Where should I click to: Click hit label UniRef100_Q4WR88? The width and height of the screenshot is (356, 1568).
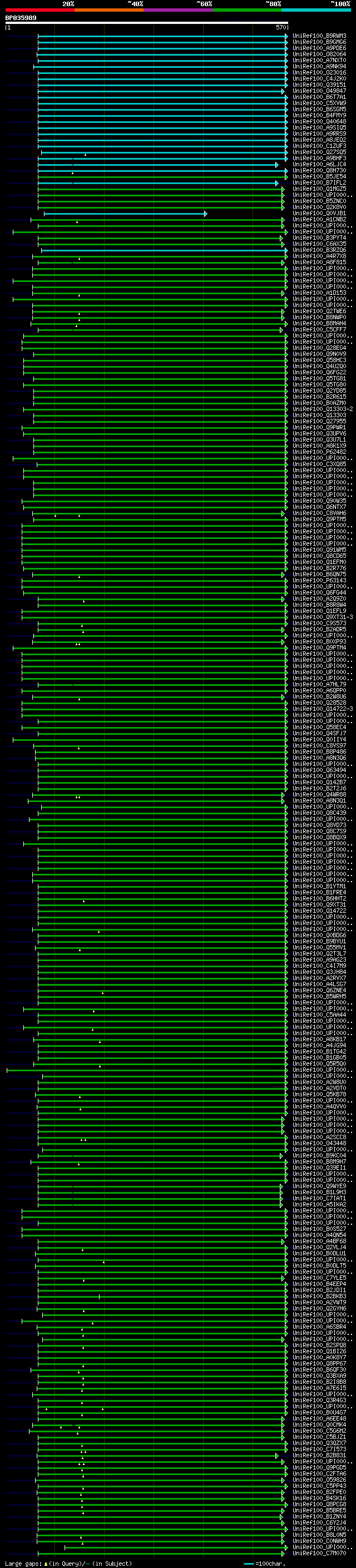[x=319, y=795]
